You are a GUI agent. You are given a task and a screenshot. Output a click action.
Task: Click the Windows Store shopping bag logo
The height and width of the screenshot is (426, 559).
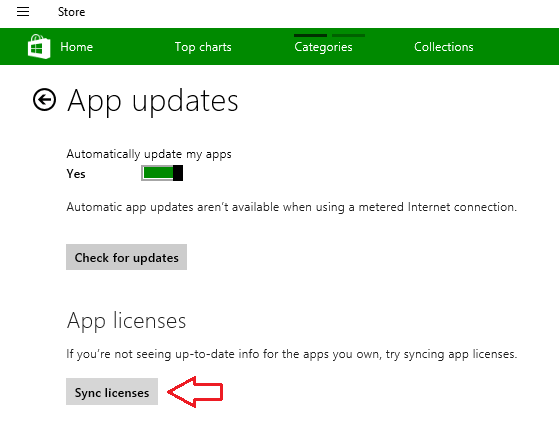coord(39,47)
